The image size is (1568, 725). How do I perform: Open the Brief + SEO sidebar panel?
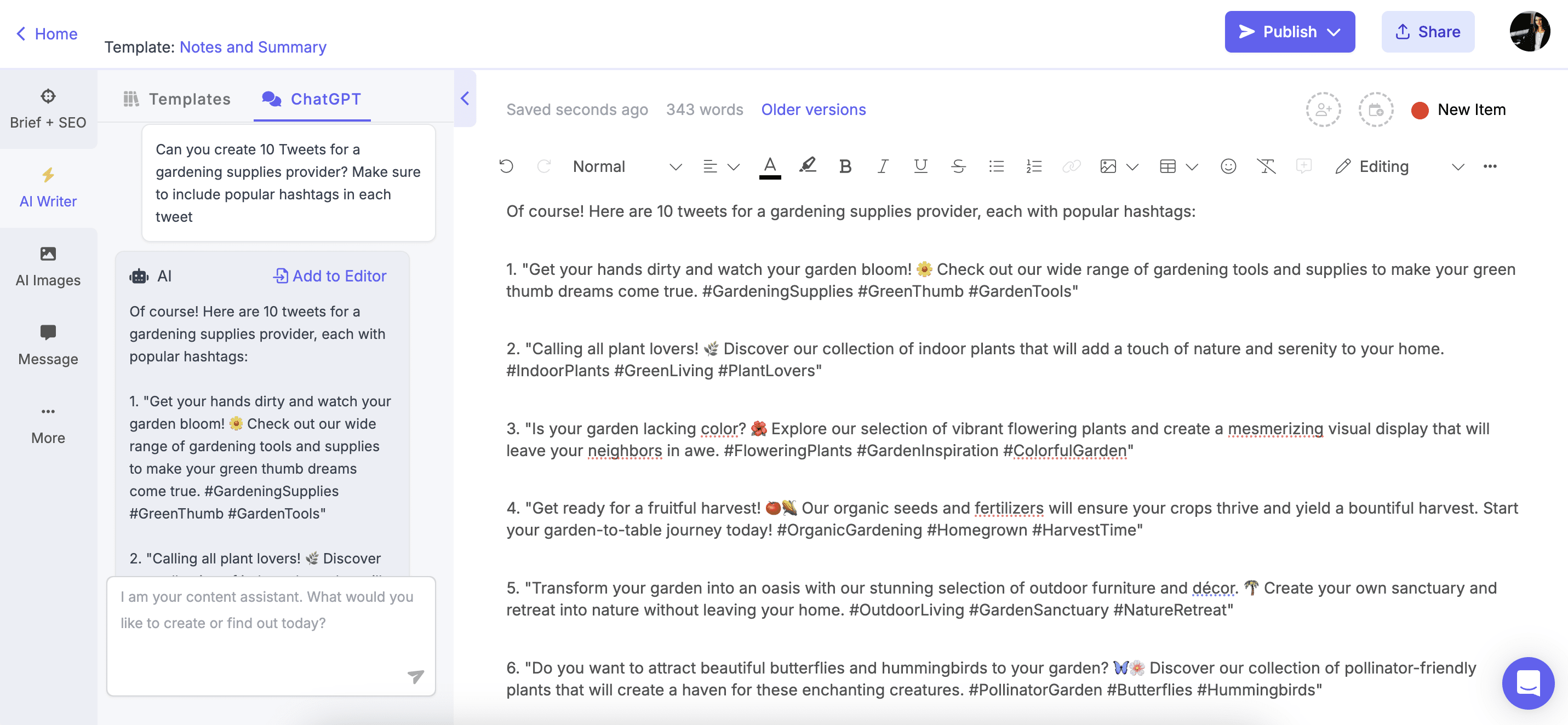coord(48,110)
